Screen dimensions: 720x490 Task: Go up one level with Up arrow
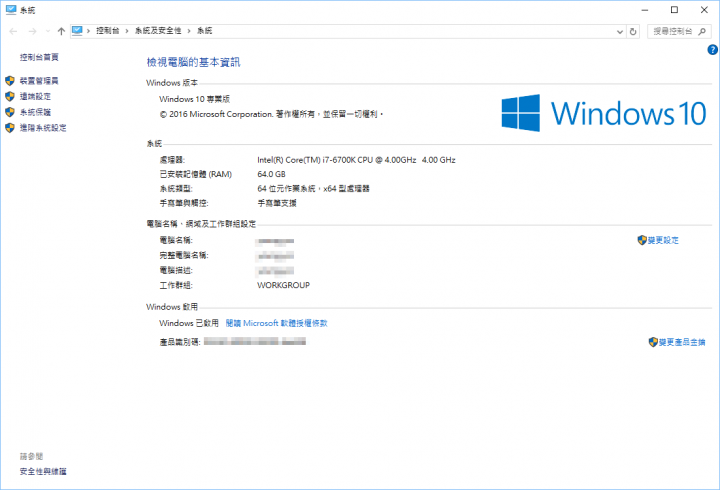(61, 31)
